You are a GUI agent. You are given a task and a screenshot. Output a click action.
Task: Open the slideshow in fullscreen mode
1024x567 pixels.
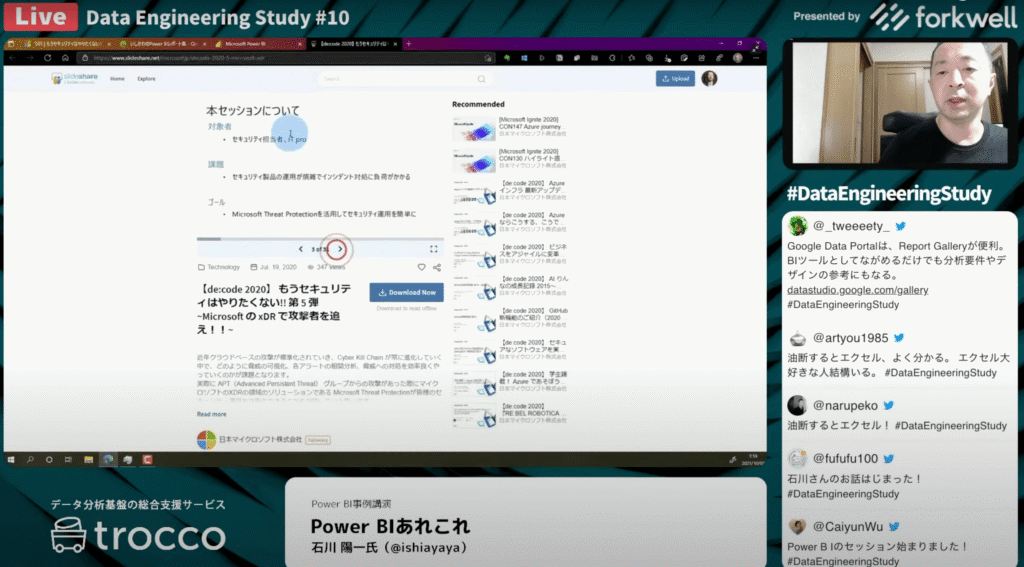point(433,249)
